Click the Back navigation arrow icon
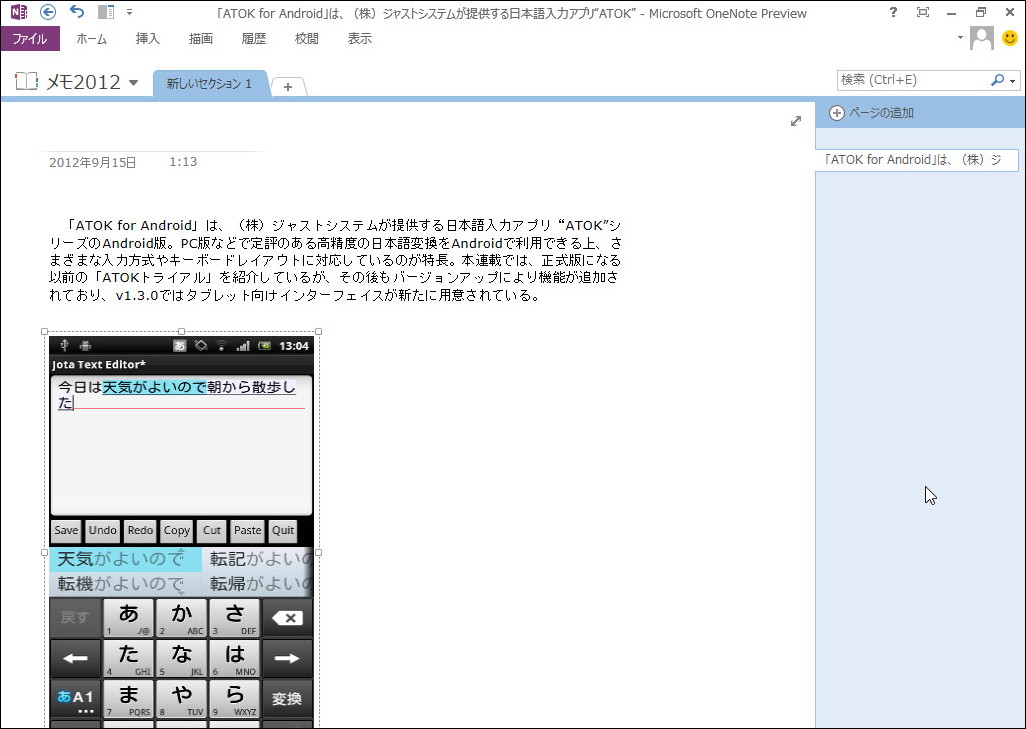The width and height of the screenshot is (1026, 729). (47, 12)
